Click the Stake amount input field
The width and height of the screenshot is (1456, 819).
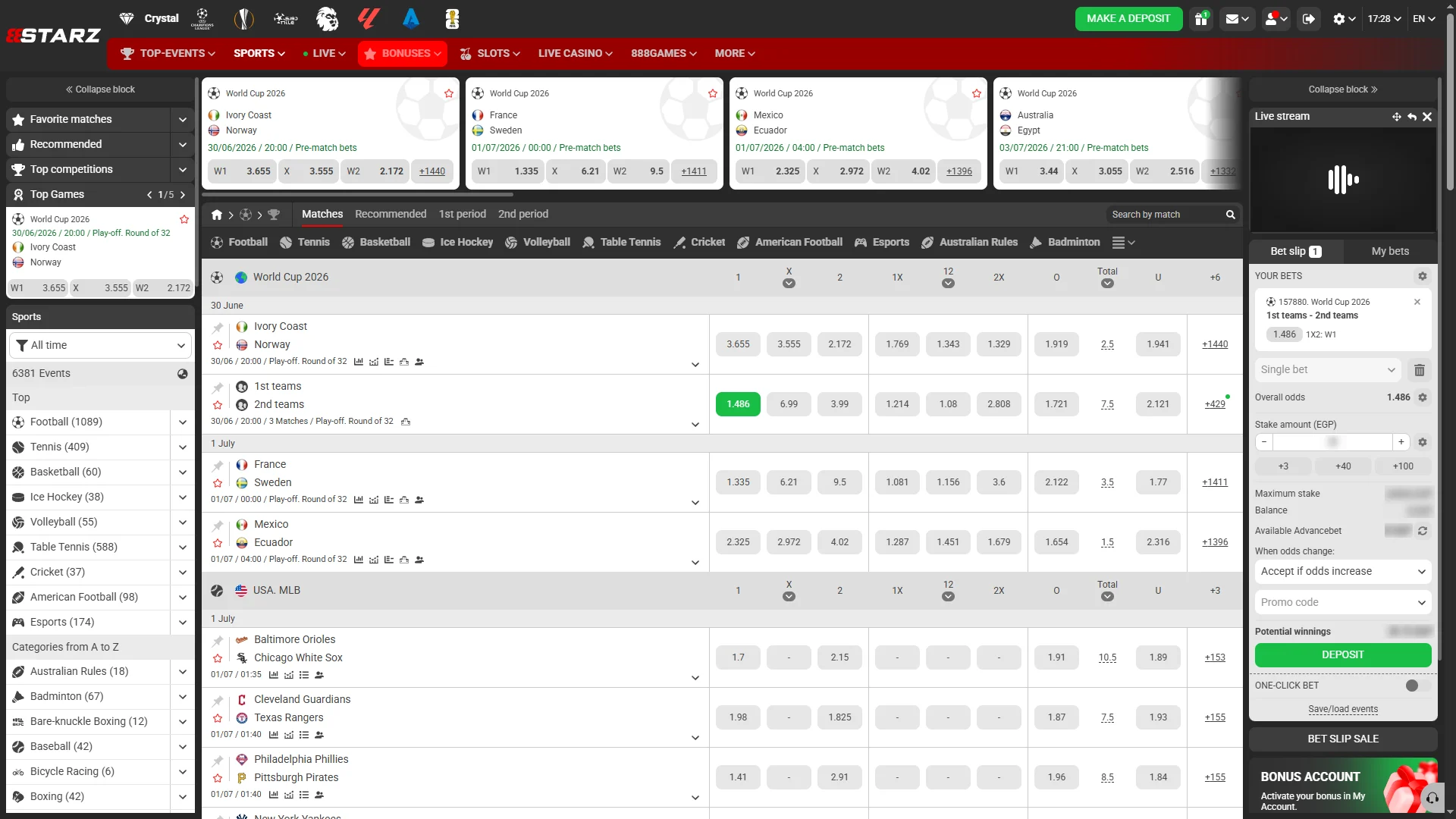[x=1332, y=442]
